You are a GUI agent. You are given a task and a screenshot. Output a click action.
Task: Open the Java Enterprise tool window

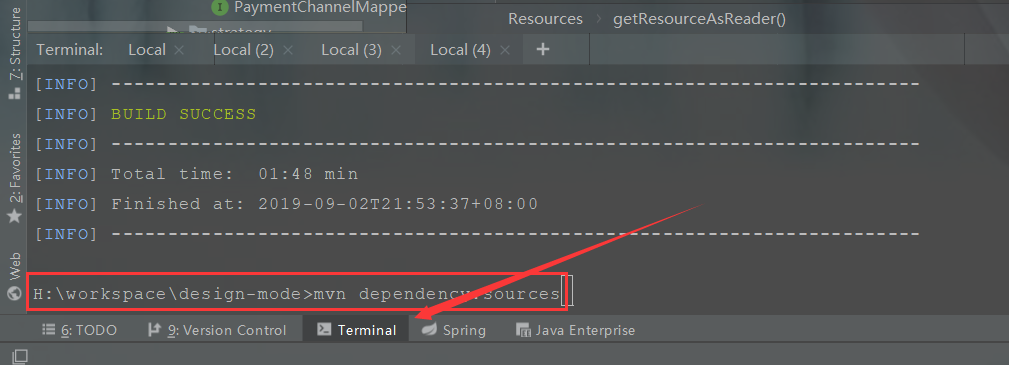[x=575, y=330]
